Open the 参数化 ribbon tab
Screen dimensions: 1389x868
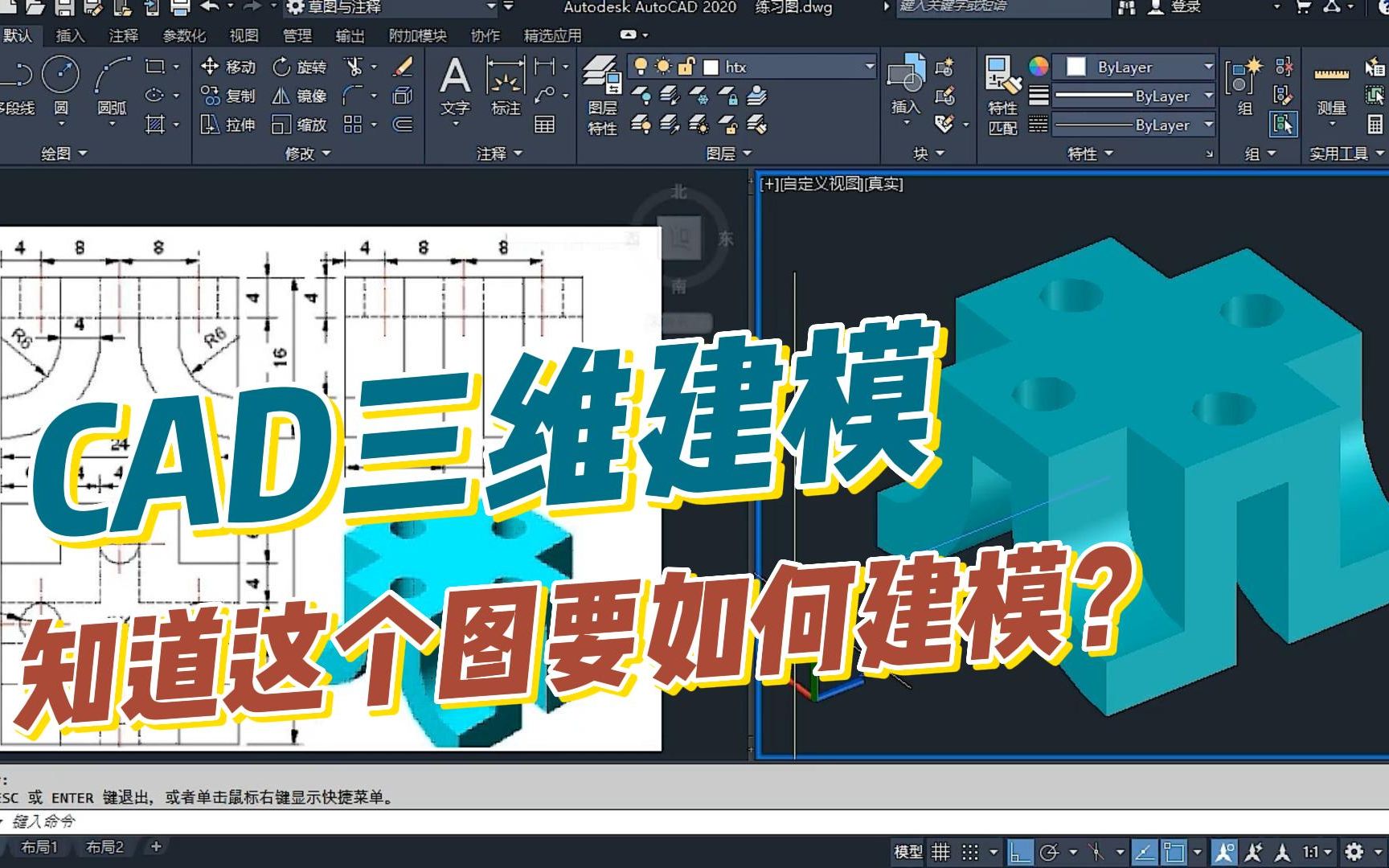(x=183, y=35)
